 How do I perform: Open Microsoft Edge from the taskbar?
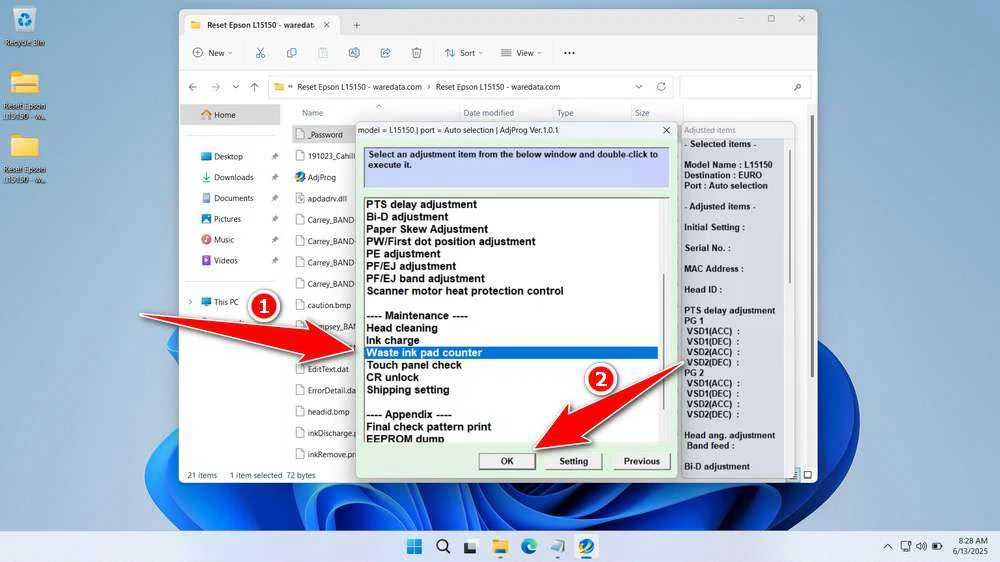coord(529,546)
